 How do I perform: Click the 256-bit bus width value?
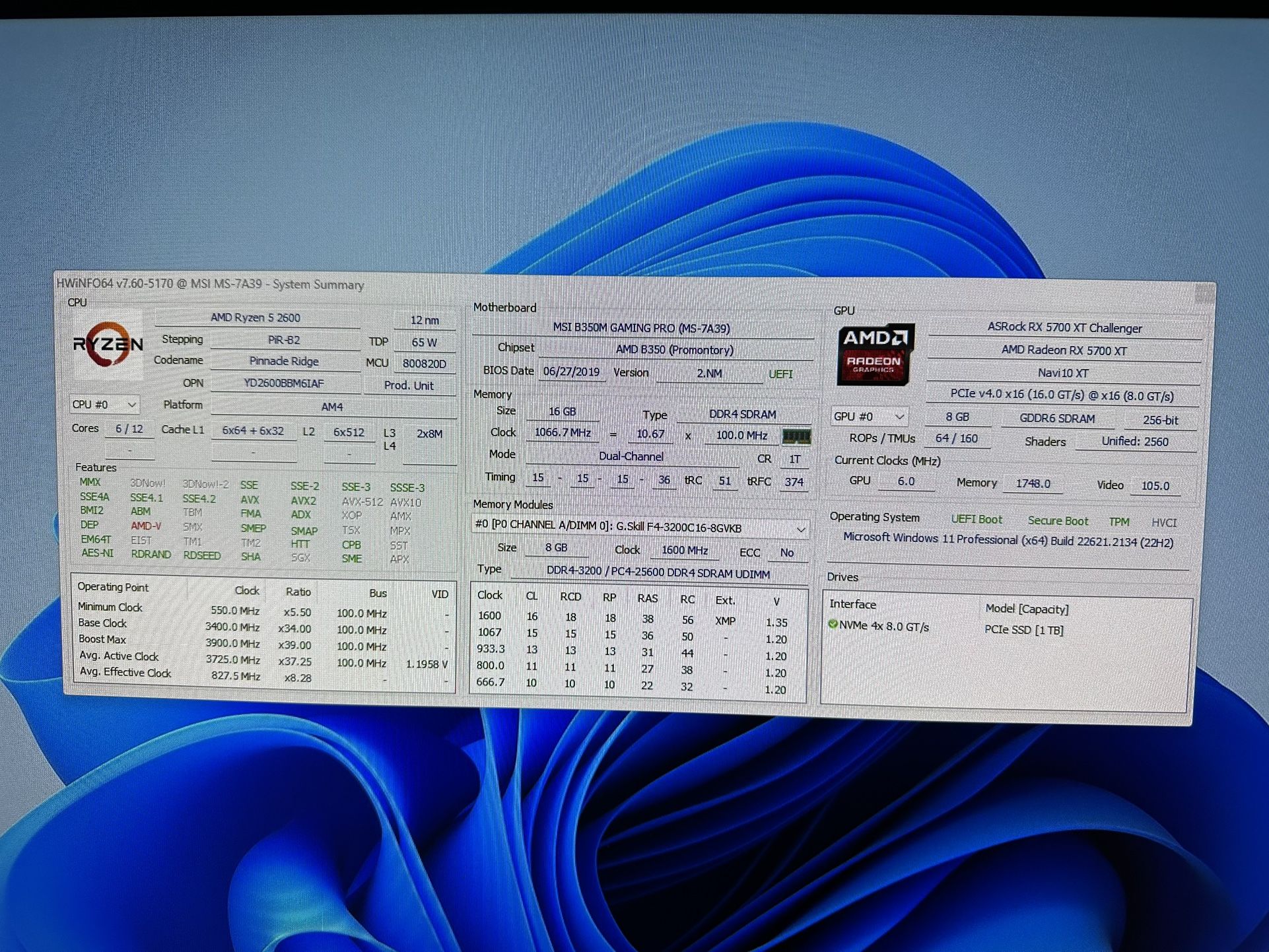[x=1160, y=421]
